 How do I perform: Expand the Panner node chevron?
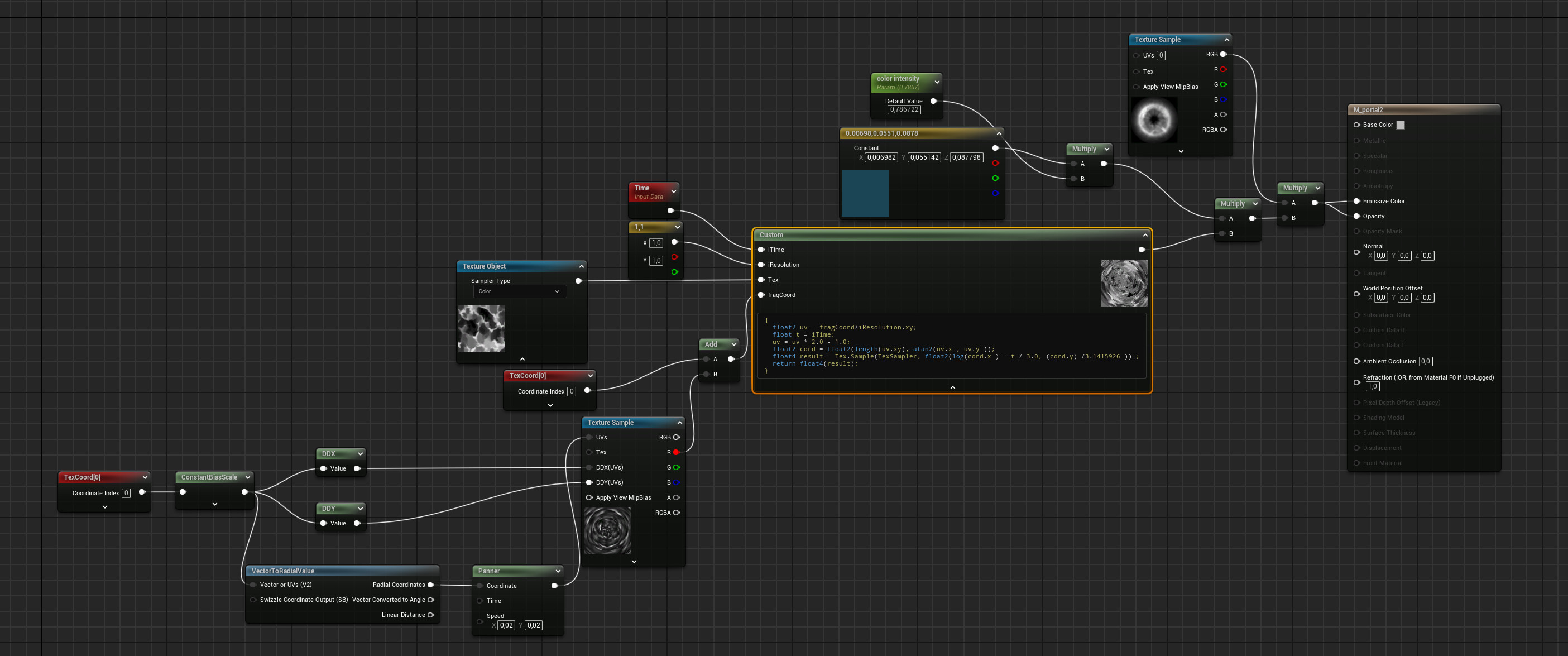[558, 571]
